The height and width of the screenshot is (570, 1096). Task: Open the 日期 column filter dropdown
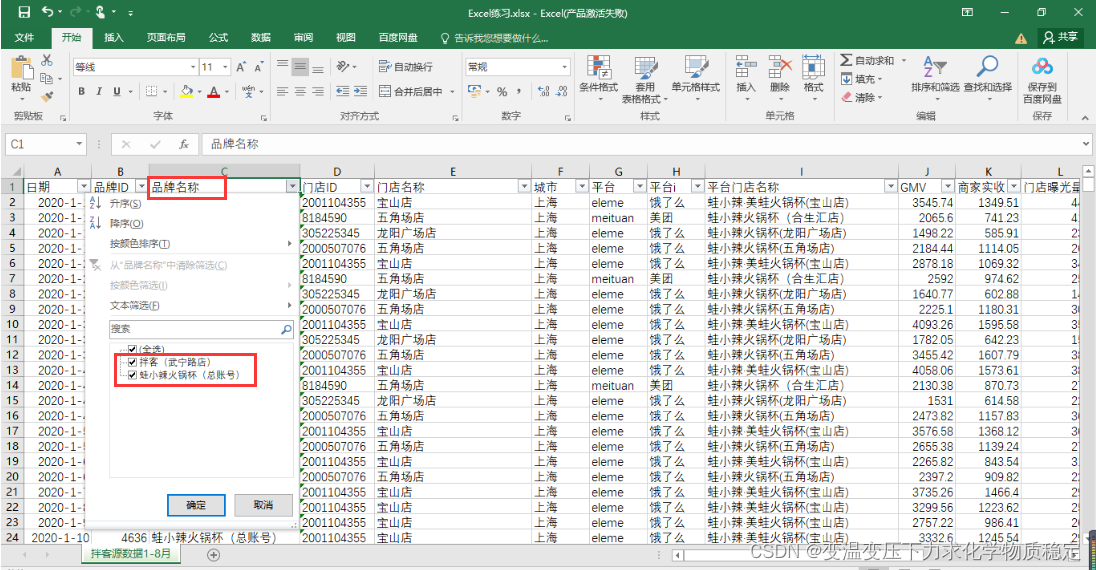(x=84, y=187)
